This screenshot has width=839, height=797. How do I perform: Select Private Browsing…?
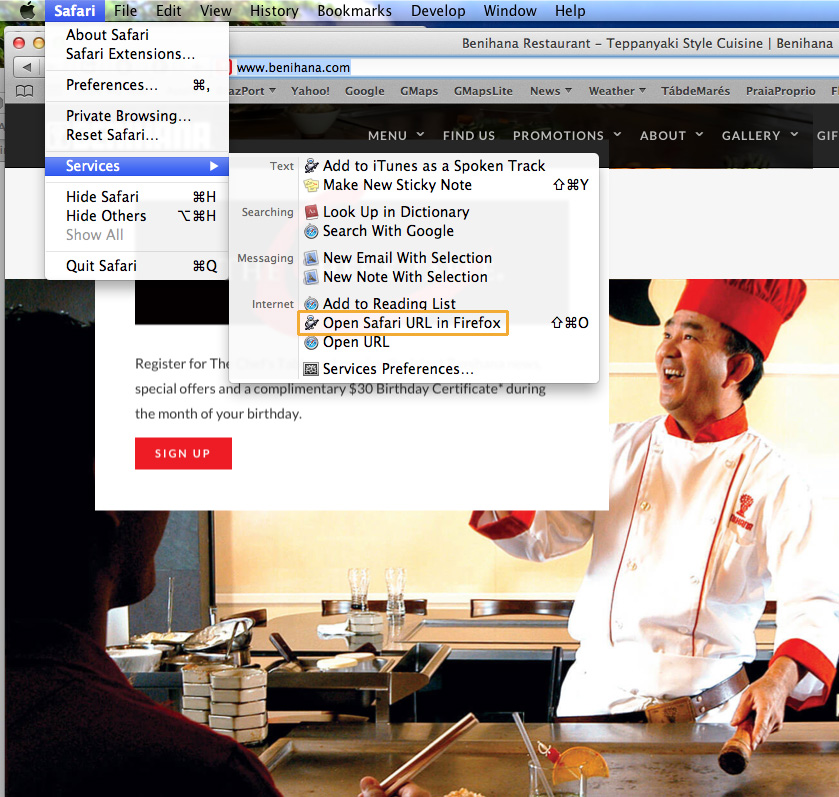pos(137,116)
